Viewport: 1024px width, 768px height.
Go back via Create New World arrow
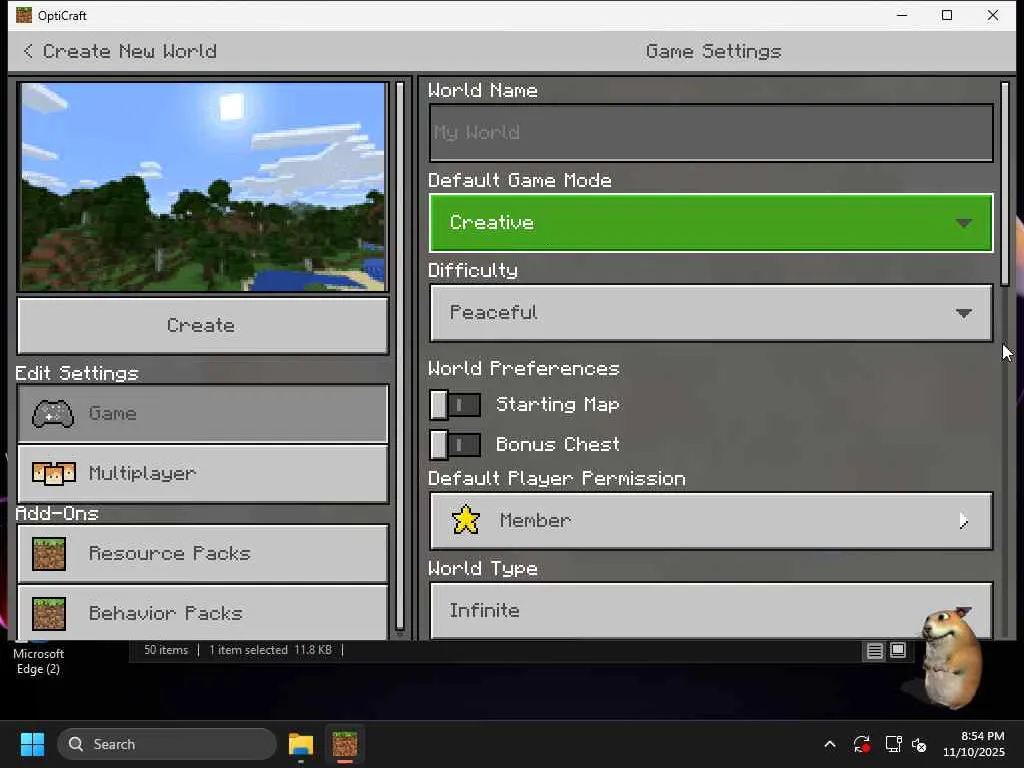click(x=28, y=51)
